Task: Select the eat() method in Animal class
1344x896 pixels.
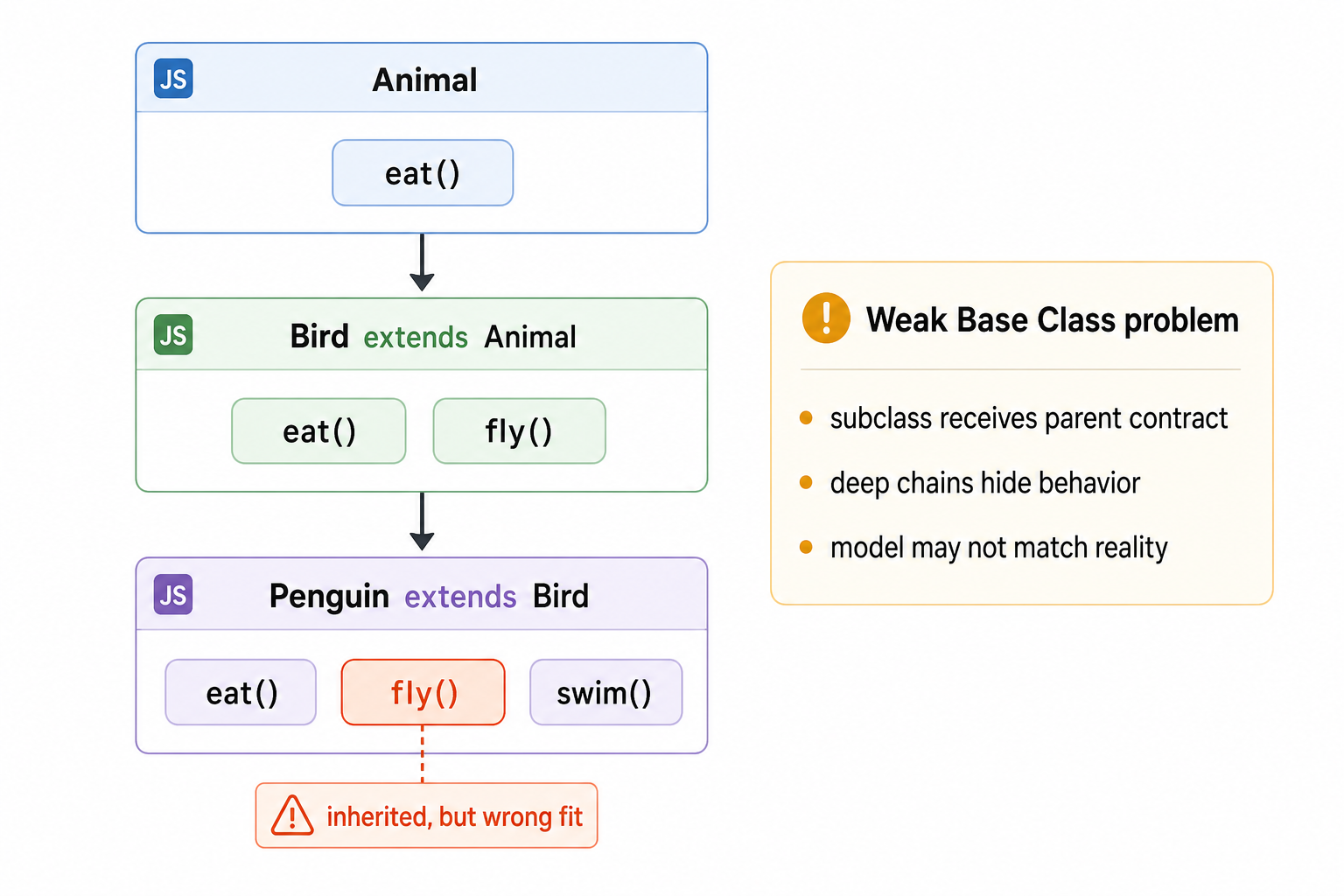Action: pyautogui.click(x=423, y=173)
